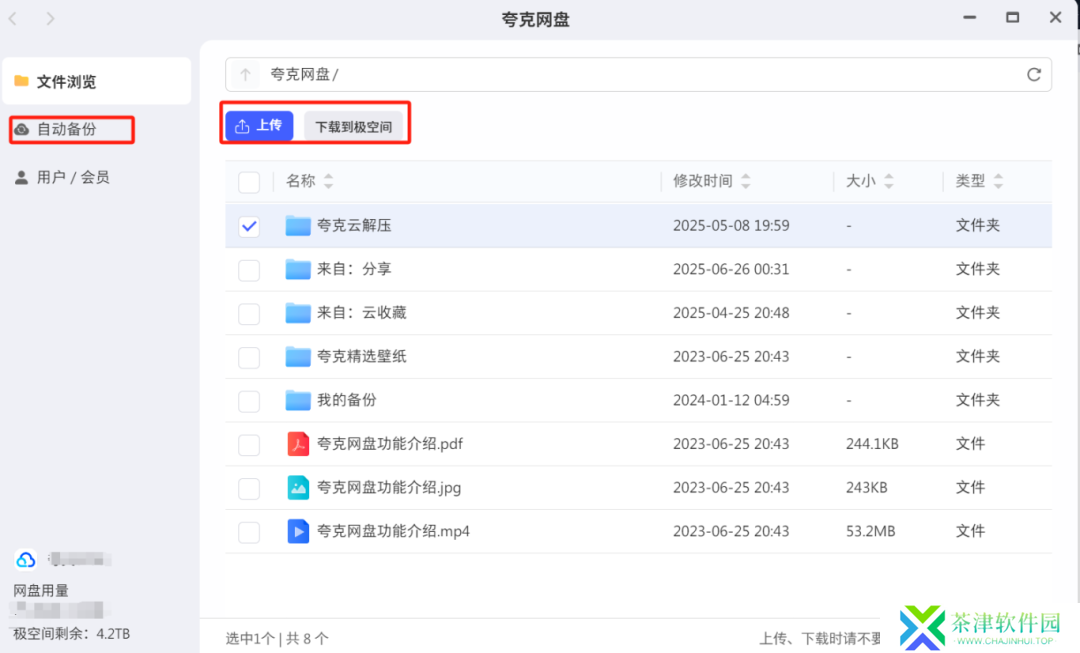
Task: Click the 网盘用量 label
Action: coord(41,590)
